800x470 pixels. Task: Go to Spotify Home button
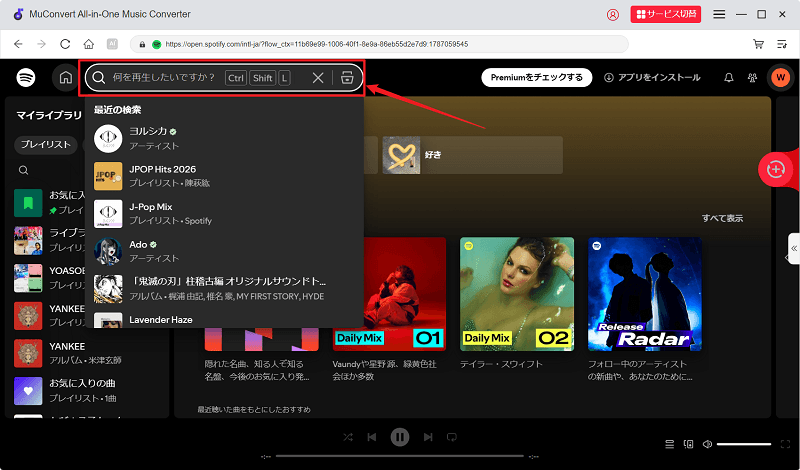pyautogui.click(x=66, y=78)
